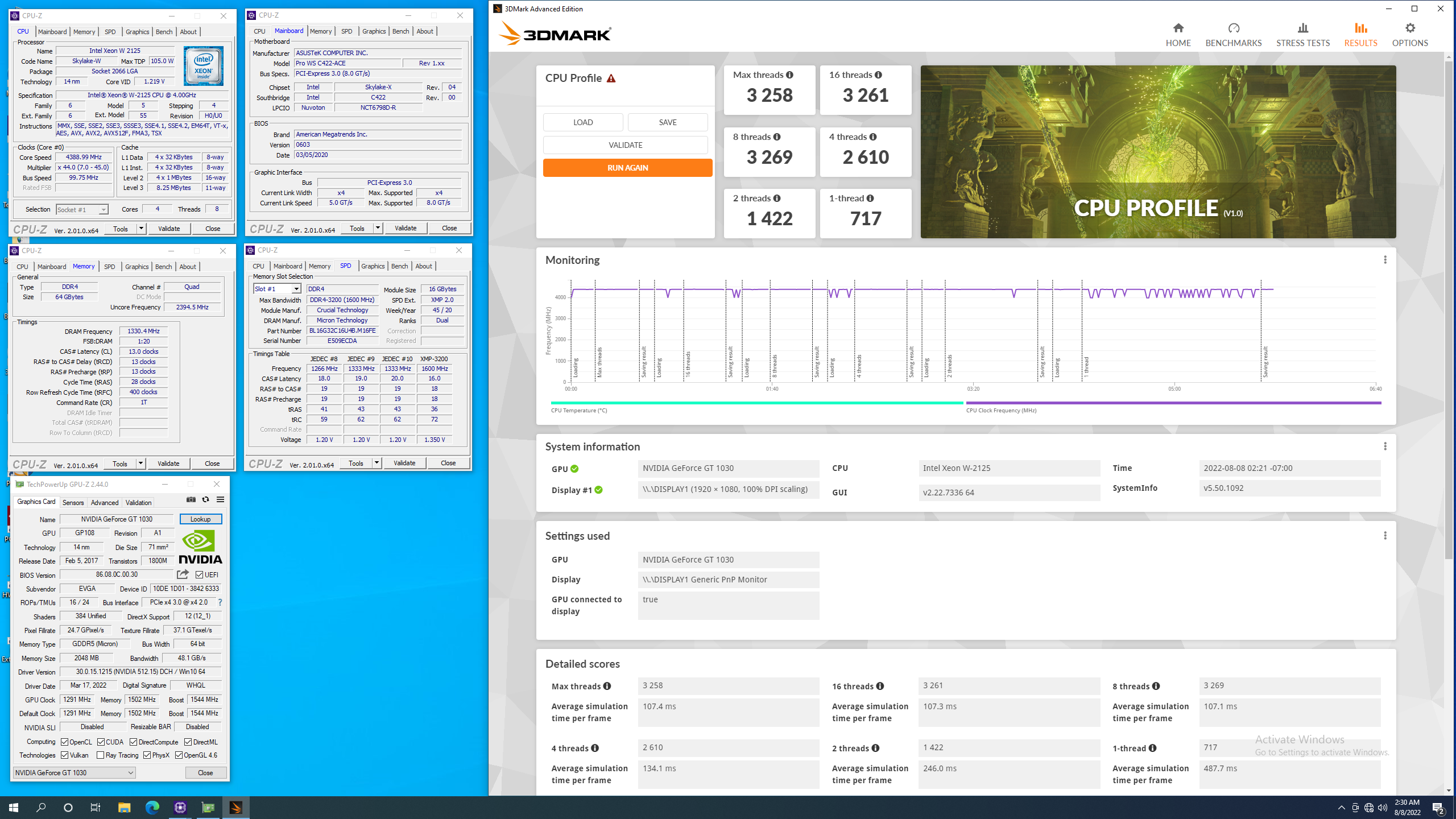The width and height of the screenshot is (1456, 819).
Task: Click VALIDATE button in 3DMark
Action: coord(625,145)
